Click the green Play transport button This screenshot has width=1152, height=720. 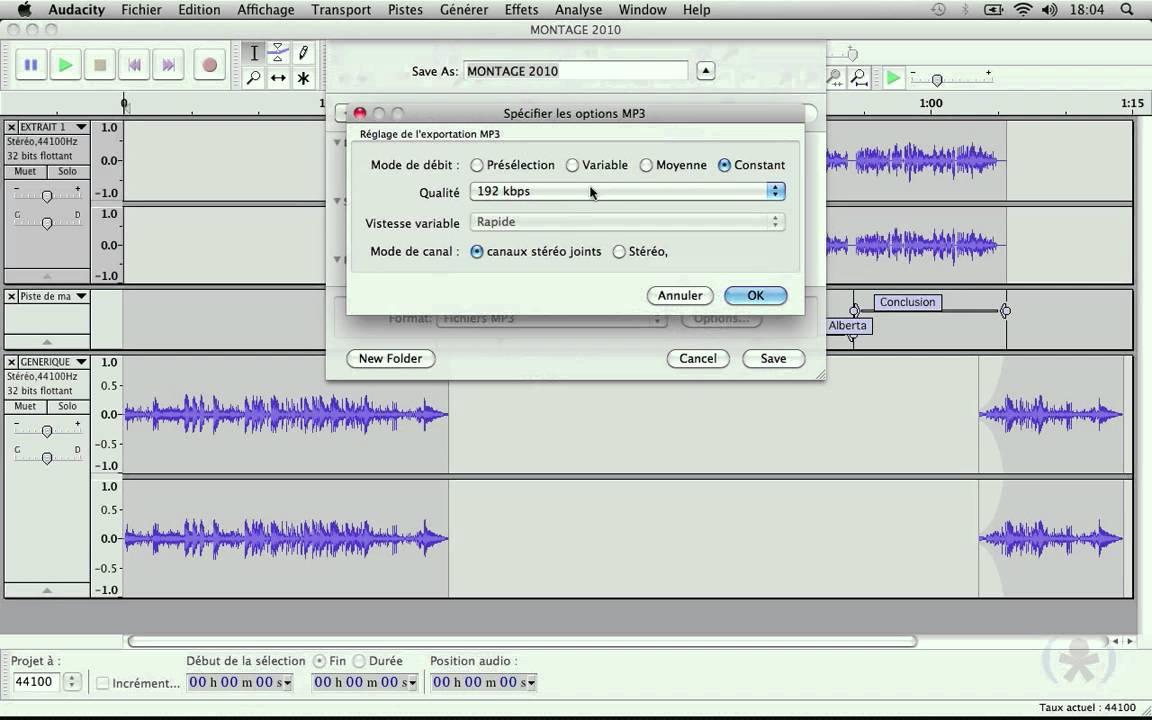click(x=65, y=65)
